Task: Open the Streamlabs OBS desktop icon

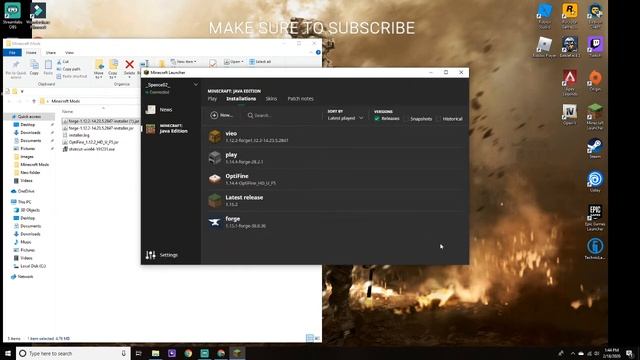Action: [x=13, y=16]
